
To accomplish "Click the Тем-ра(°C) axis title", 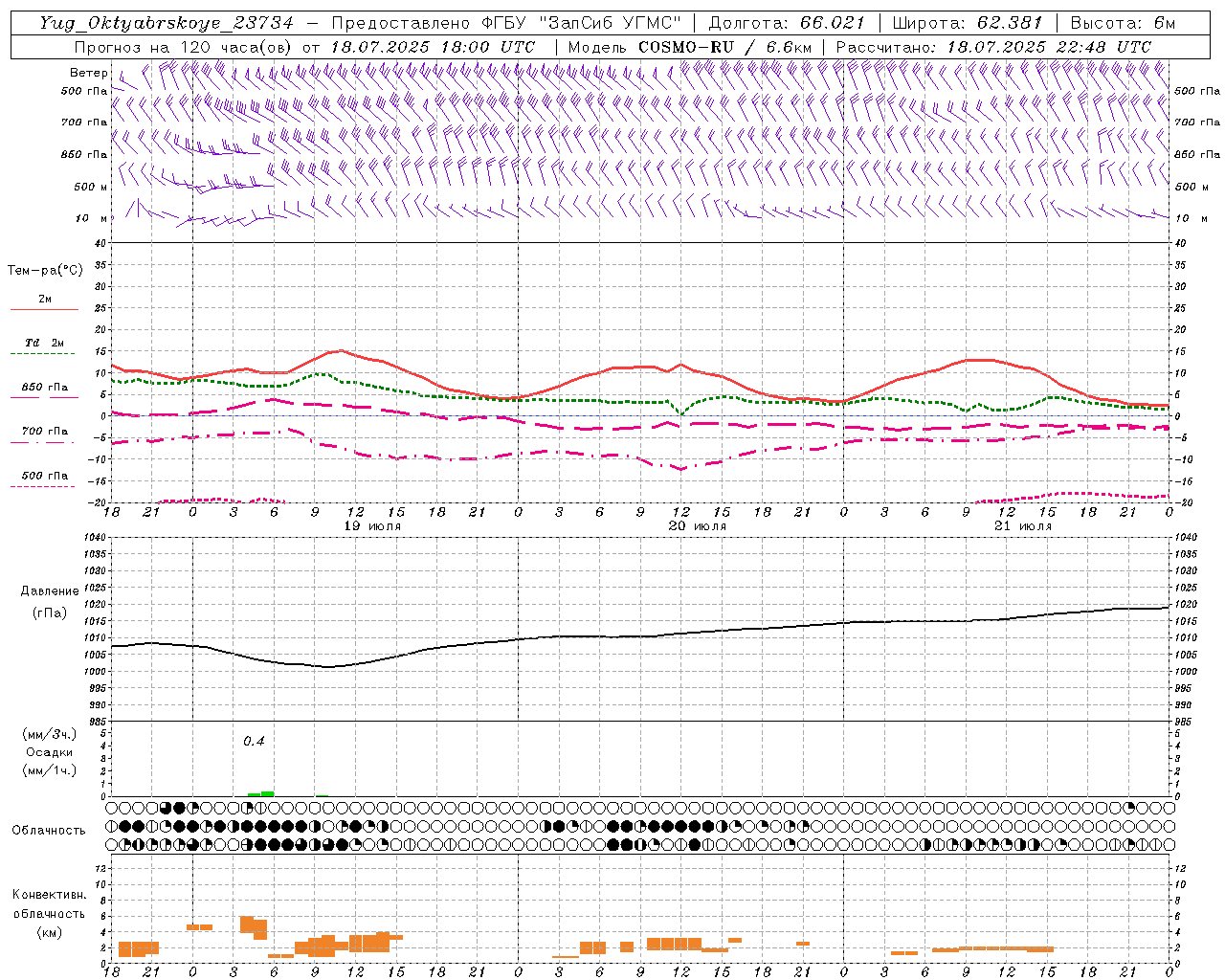I will (x=46, y=271).
